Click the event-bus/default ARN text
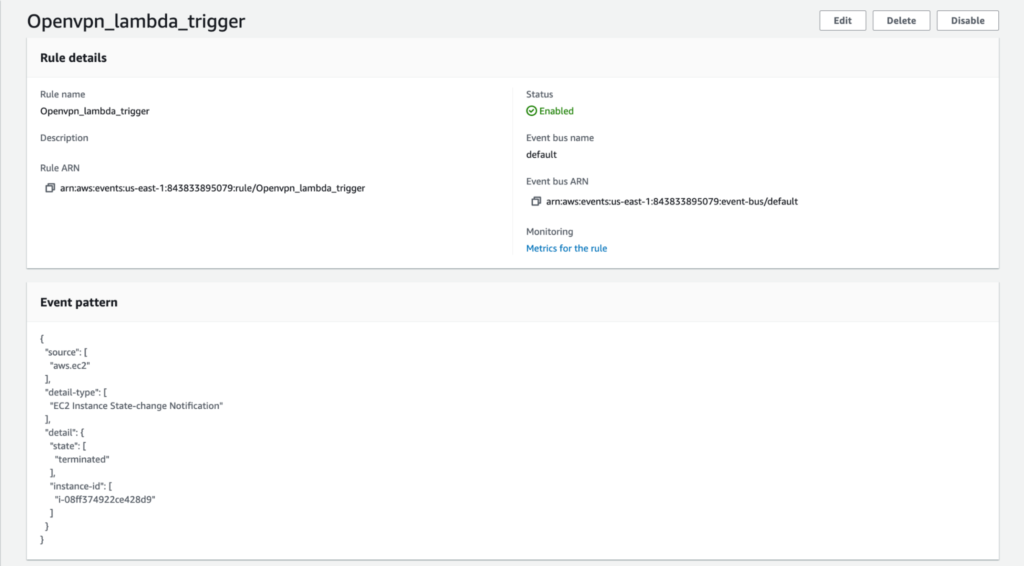The width and height of the screenshot is (1024, 566). (671, 201)
